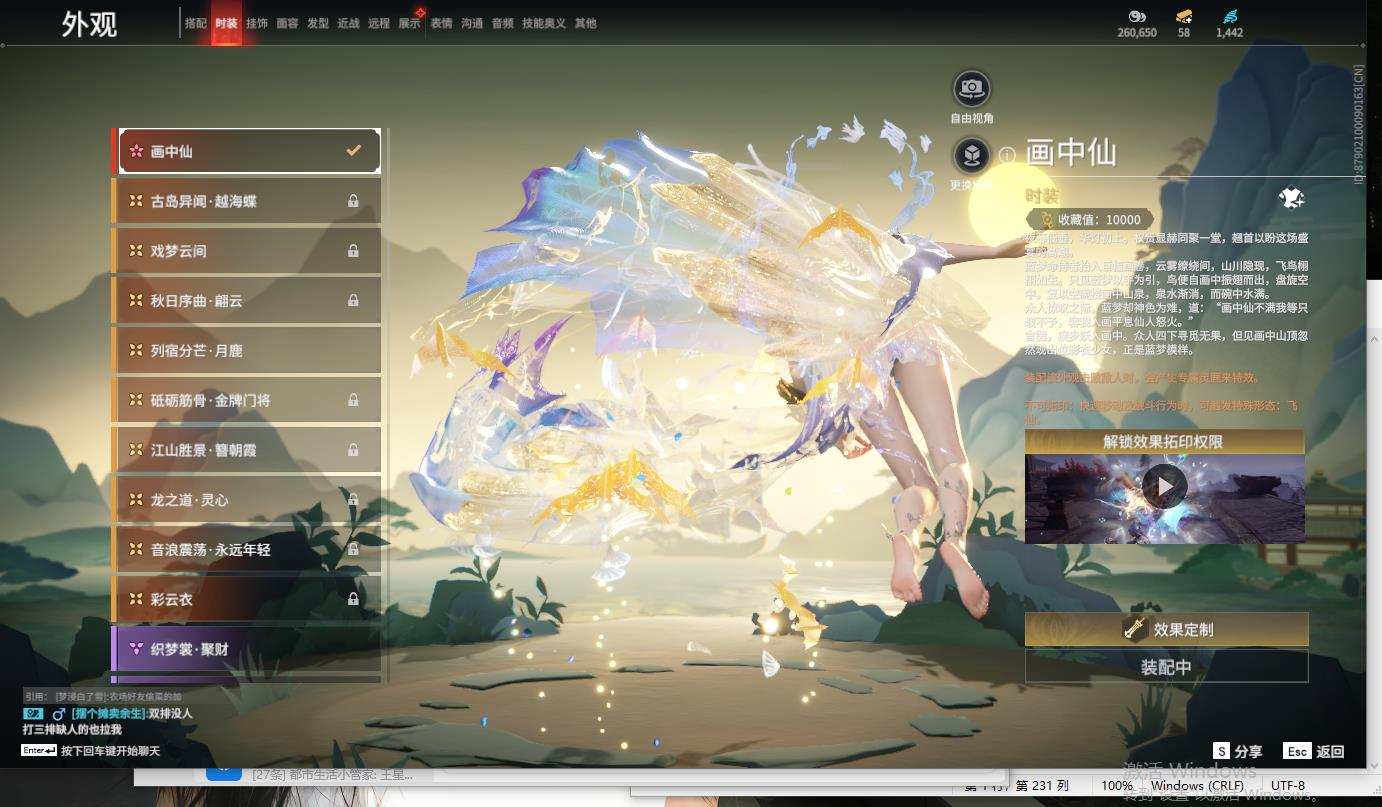The image size is (1382, 807).
Task: Click the lock icon on 江山胜景·簪朝霞
Action: point(353,450)
